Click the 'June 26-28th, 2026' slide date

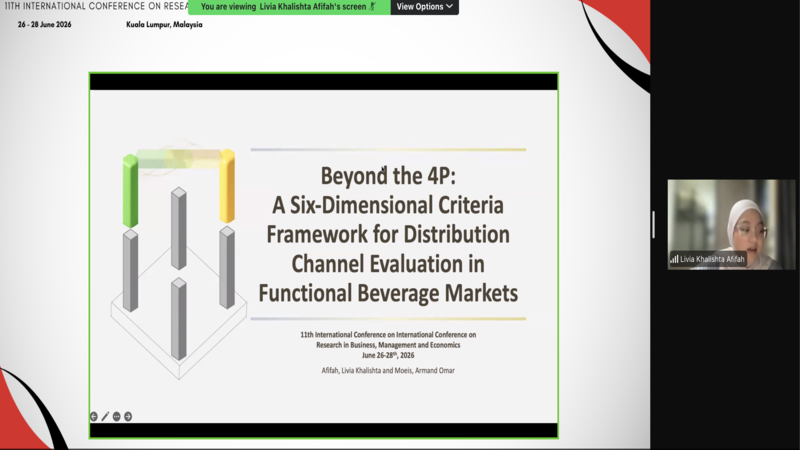pos(388,355)
